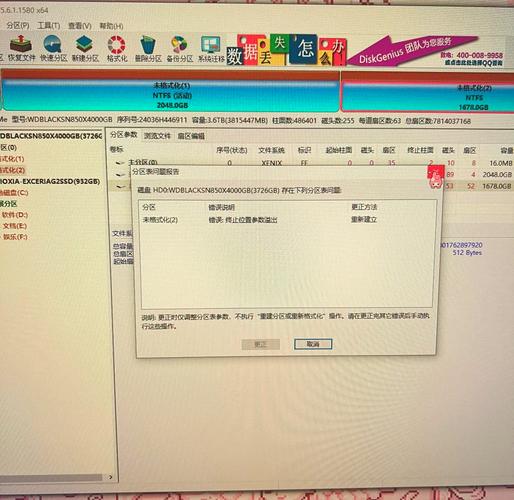This screenshot has height=500, width=514.
Task: Open the 查看(V) menu
Action: (80, 26)
